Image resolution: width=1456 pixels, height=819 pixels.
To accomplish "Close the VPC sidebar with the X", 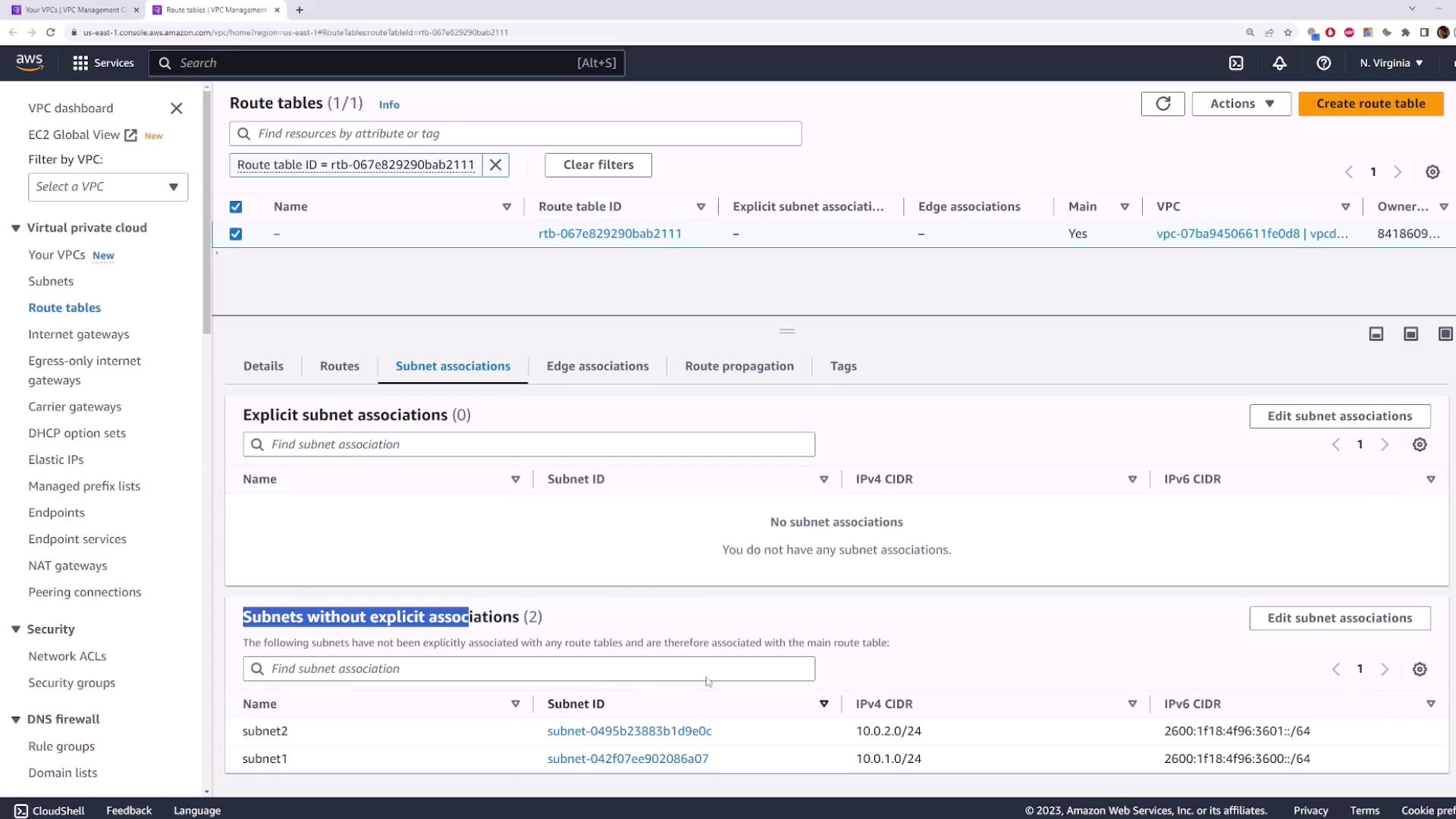I will point(177,108).
